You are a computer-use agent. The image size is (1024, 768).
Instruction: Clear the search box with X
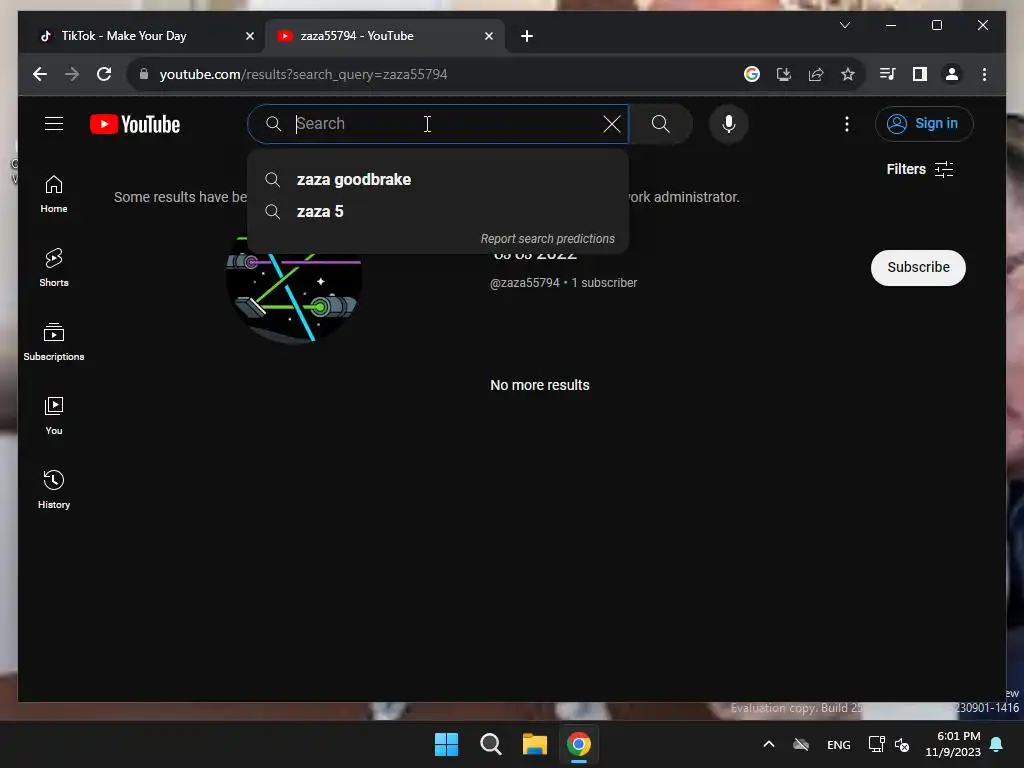[x=612, y=124]
